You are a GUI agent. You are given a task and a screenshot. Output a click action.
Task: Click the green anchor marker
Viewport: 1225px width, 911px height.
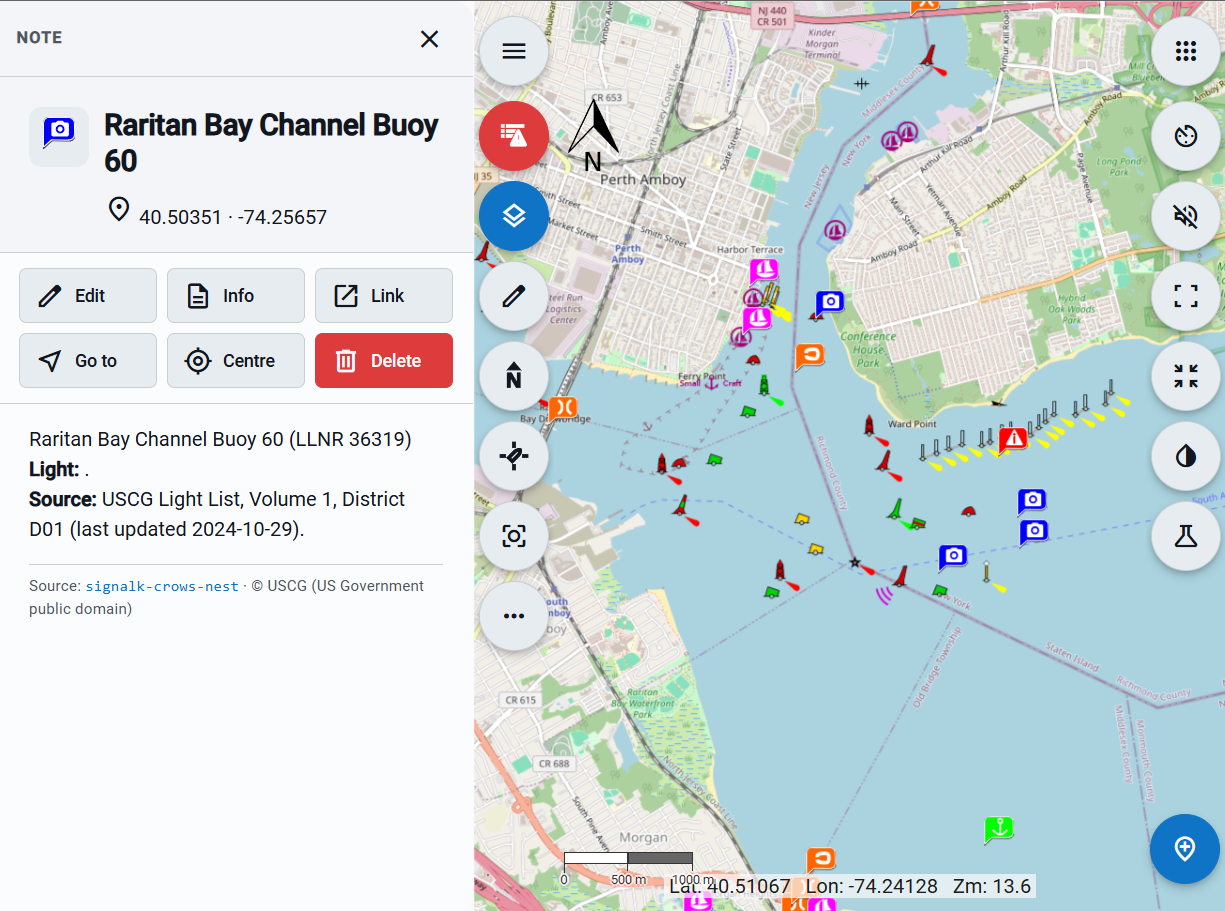pyautogui.click(x=998, y=829)
